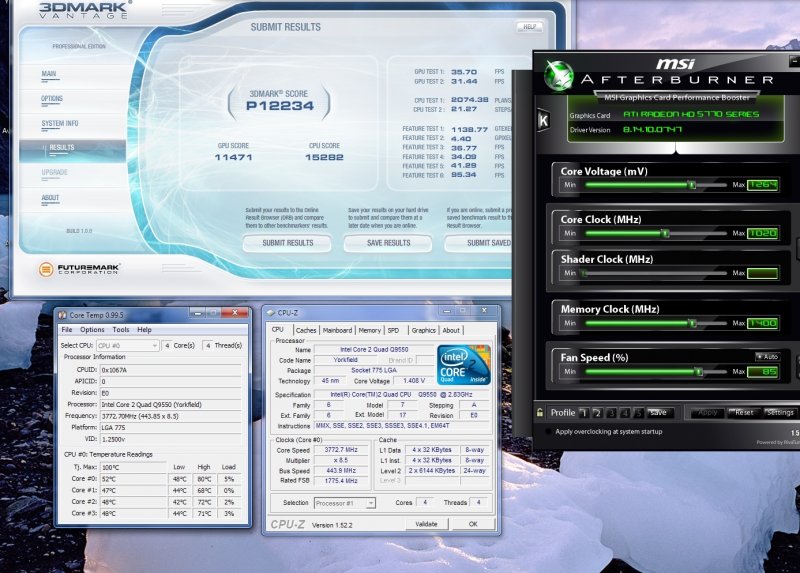Toggle the profile lock padlock icon in Afterburner
This screenshot has width=800, height=573.
[x=540, y=412]
